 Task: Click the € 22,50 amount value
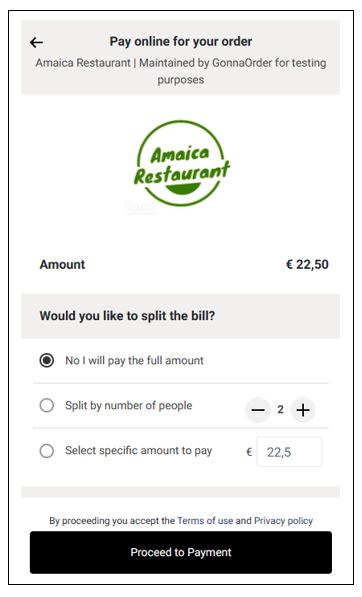coord(307,264)
